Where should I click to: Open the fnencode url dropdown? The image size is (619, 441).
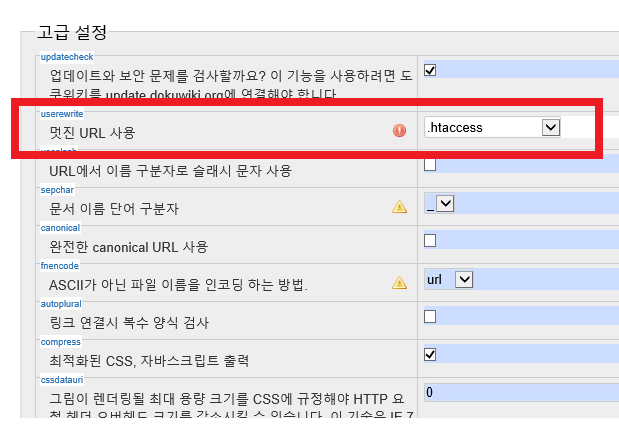click(x=448, y=280)
